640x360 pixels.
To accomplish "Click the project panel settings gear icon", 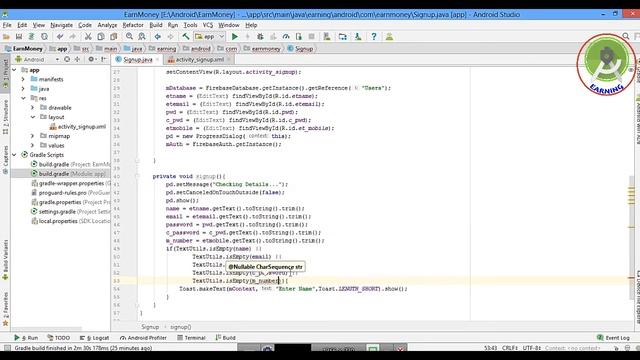I will click(x=91, y=59).
